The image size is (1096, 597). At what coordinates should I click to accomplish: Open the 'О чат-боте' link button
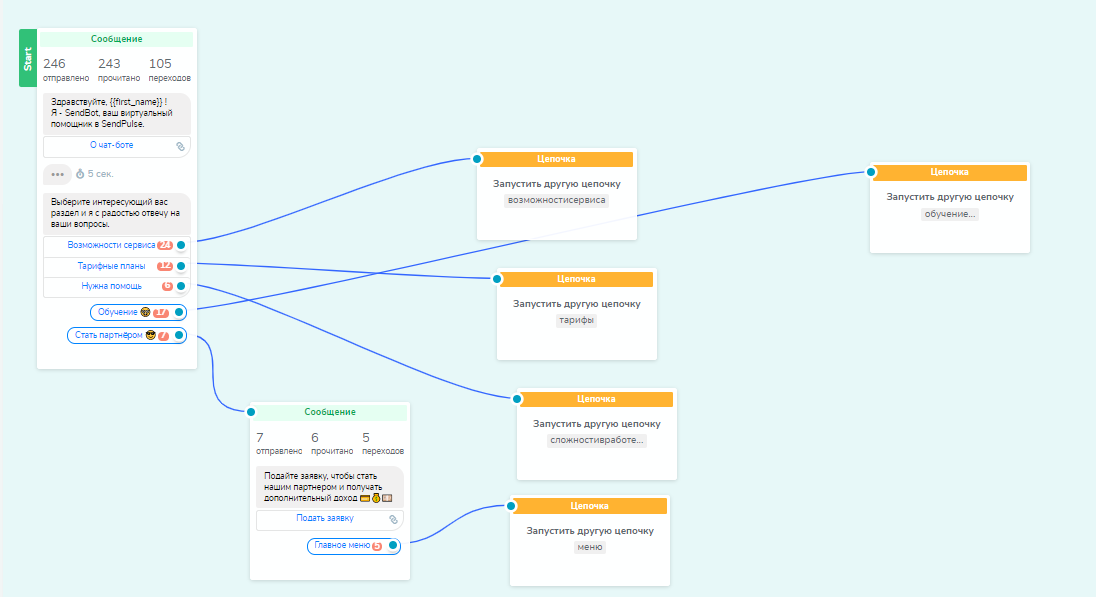[117, 146]
